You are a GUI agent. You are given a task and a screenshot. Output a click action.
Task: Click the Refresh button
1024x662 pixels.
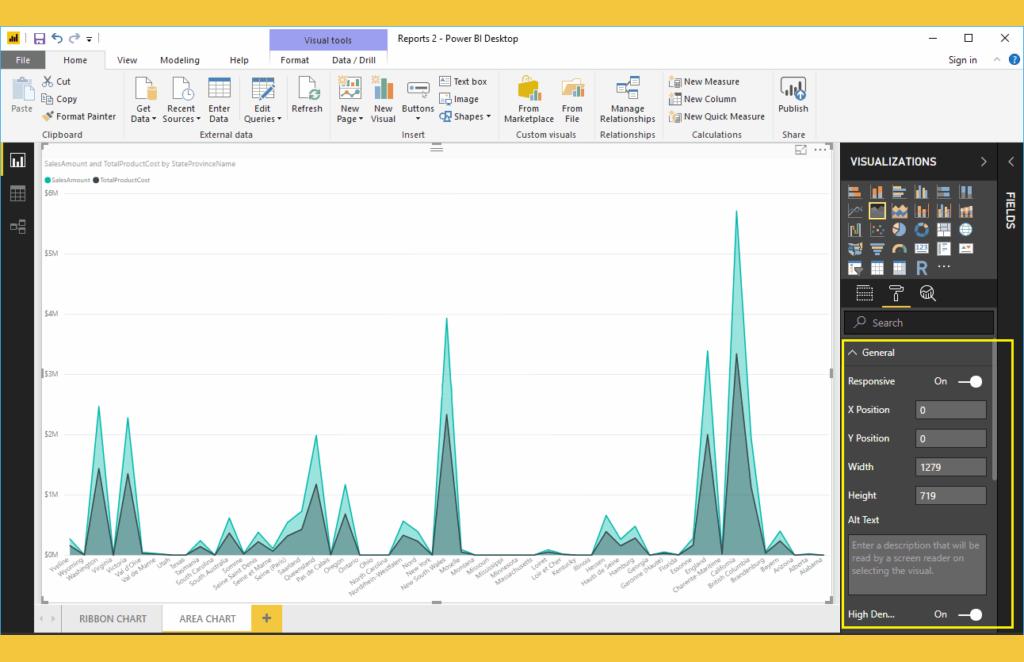pyautogui.click(x=307, y=97)
